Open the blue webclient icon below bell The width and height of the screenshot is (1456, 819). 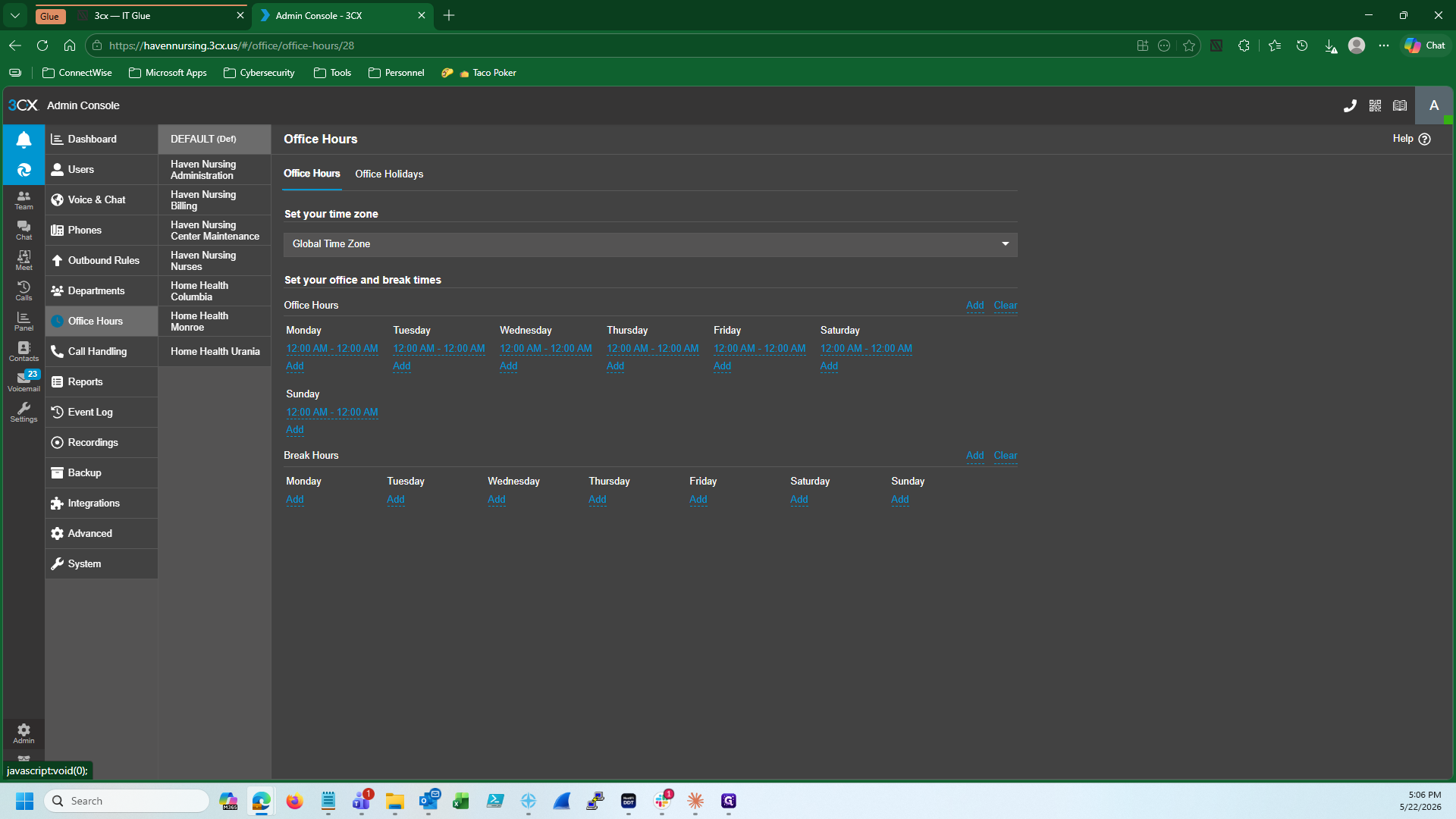tap(24, 170)
